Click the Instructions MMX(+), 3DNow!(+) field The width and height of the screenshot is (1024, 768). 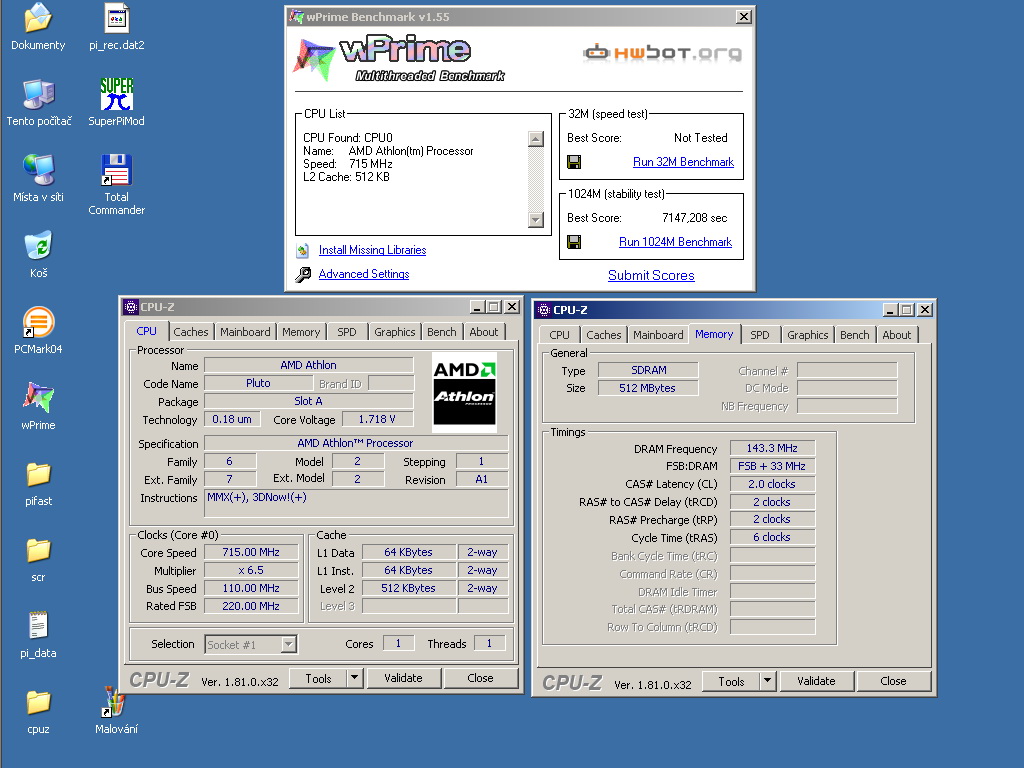coord(356,503)
